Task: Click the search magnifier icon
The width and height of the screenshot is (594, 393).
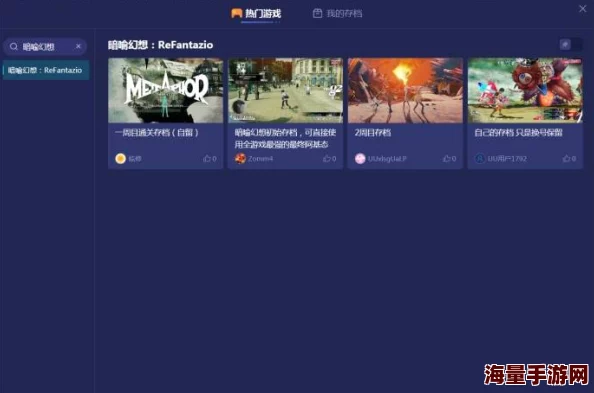Action: 14,47
